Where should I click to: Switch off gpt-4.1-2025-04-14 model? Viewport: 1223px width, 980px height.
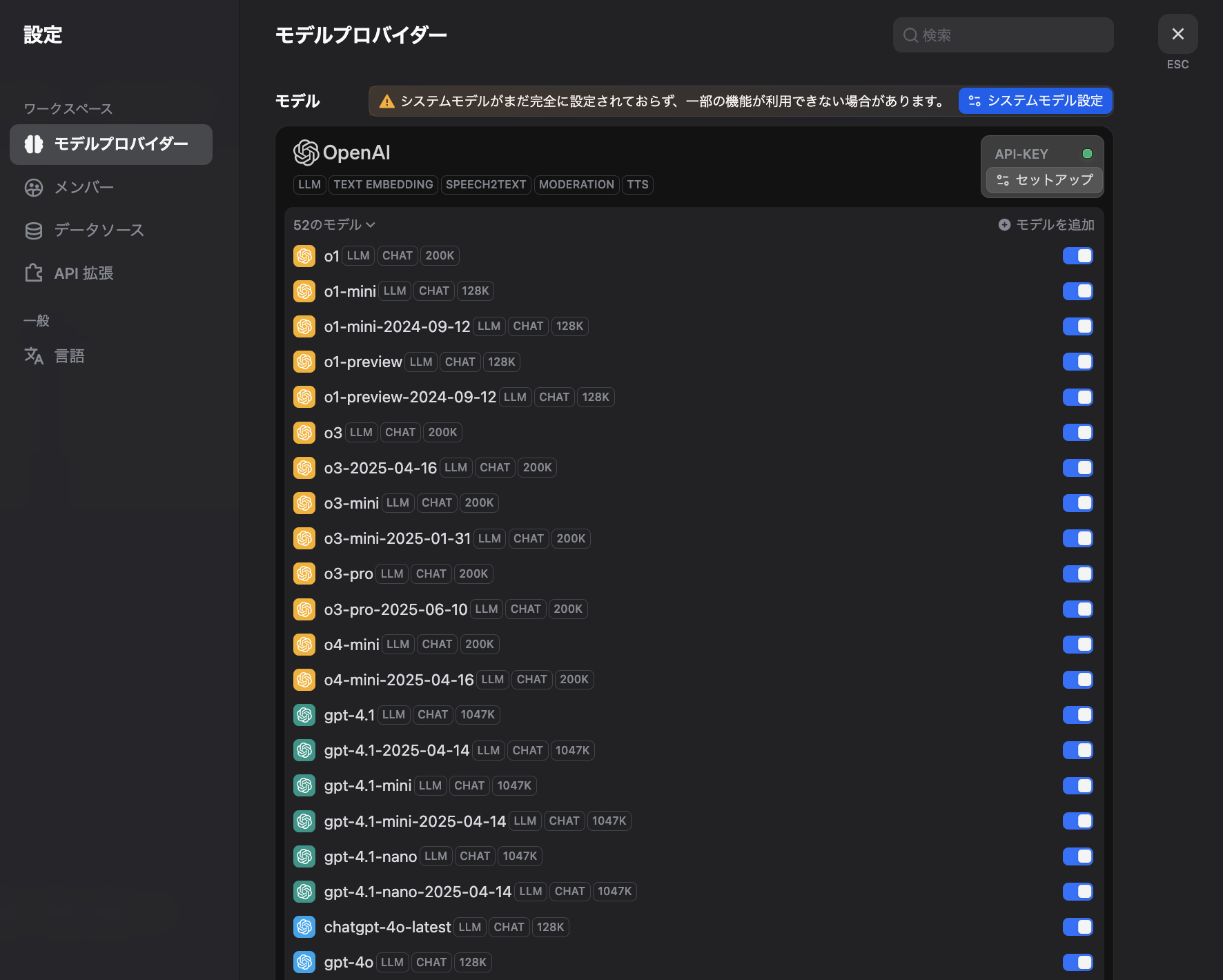point(1078,750)
